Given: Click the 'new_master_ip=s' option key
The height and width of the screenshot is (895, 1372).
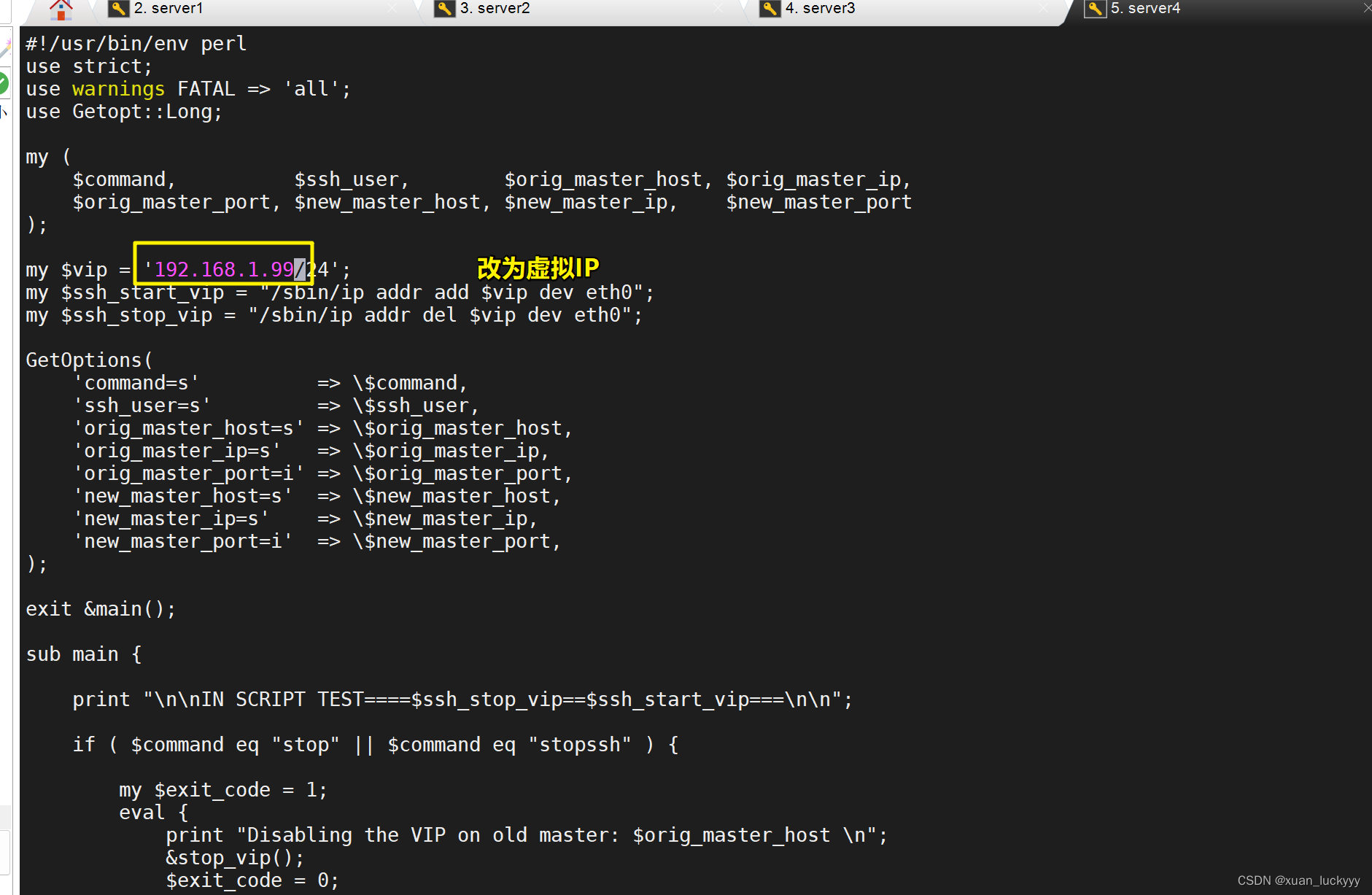Looking at the screenshot, I should [x=171, y=519].
